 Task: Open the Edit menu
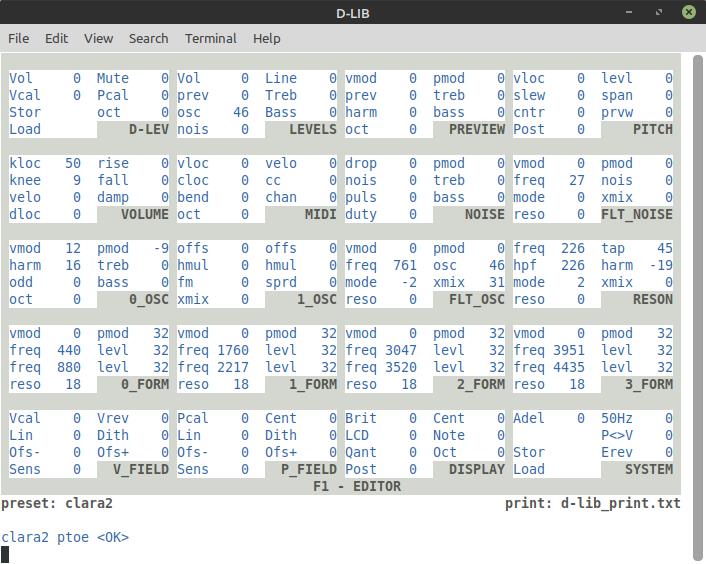(56, 39)
